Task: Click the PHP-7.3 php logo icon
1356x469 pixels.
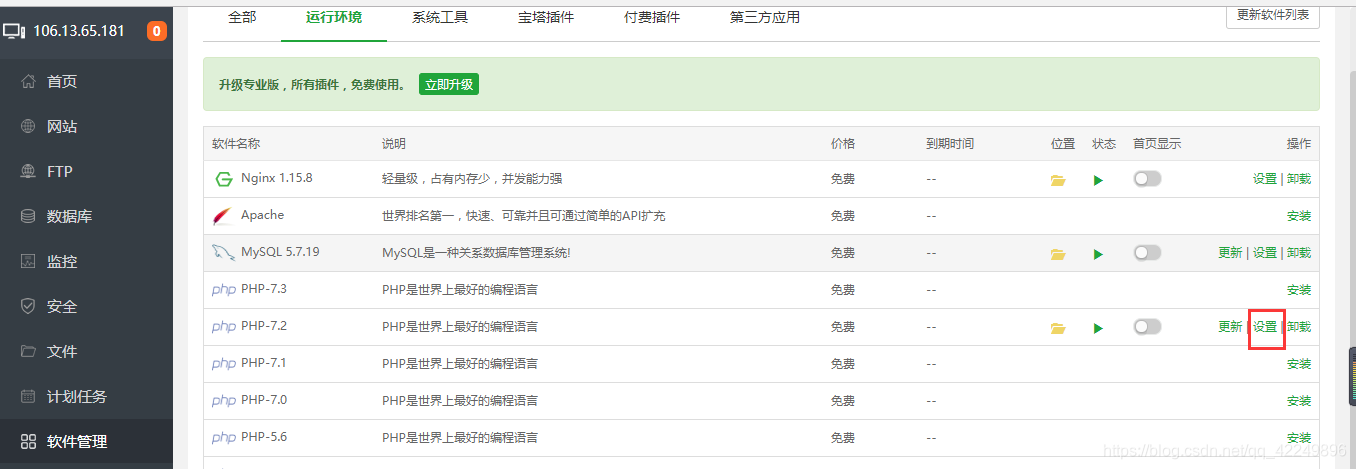Action: coord(224,290)
